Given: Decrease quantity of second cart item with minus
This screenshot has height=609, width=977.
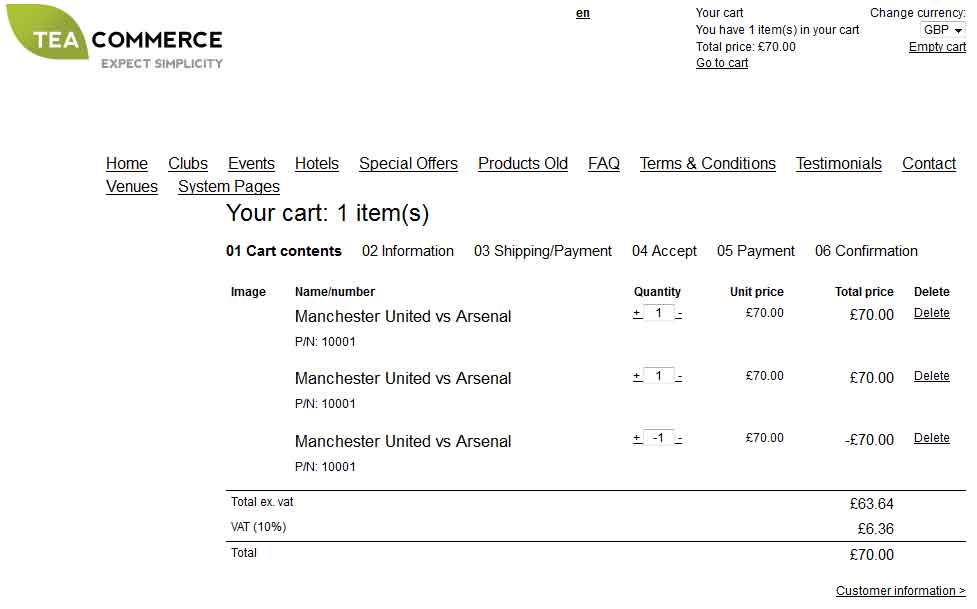Looking at the screenshot, I should point(679,377).
